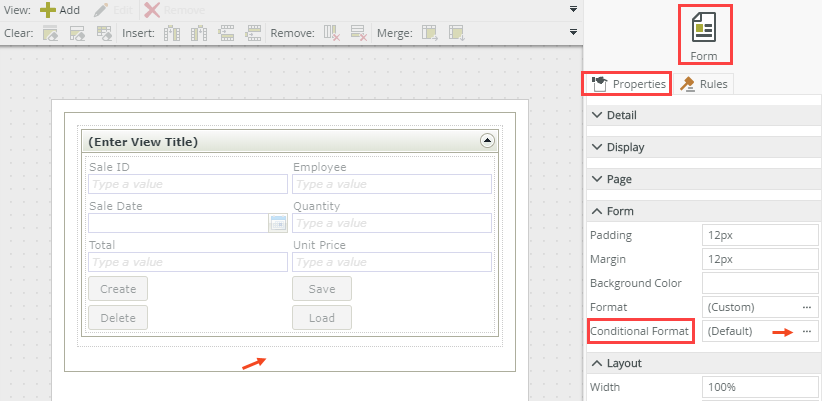Open the Format ellipsis button

click(807, 307)
